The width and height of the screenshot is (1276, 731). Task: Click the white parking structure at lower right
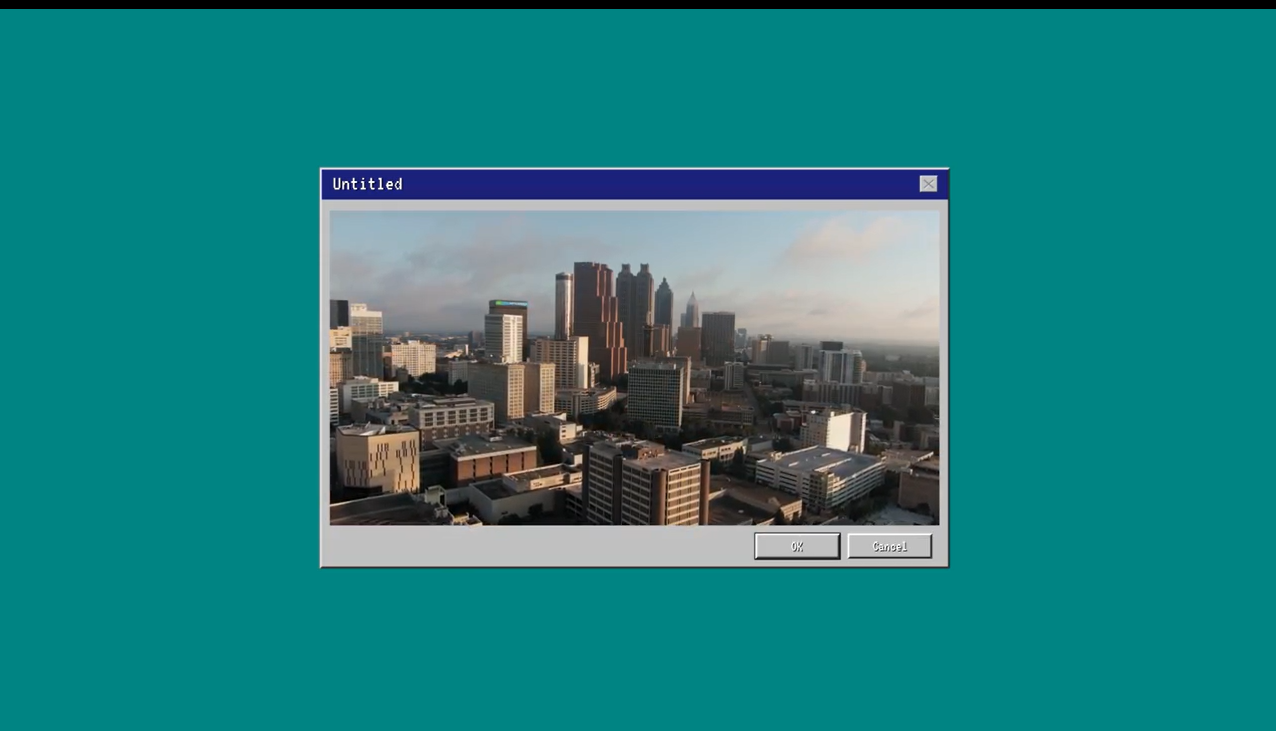tap(820, 475)
